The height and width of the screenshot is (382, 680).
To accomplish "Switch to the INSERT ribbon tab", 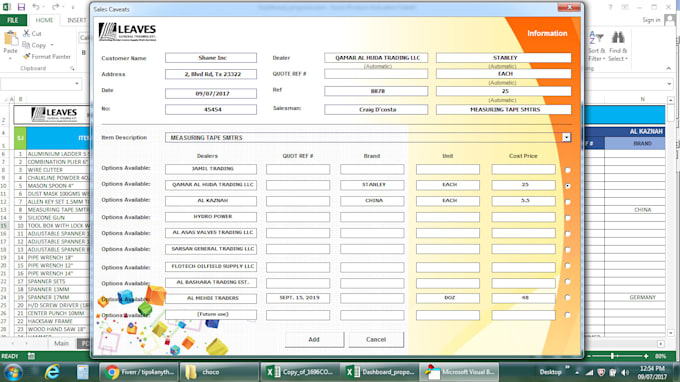I will 77,20.
